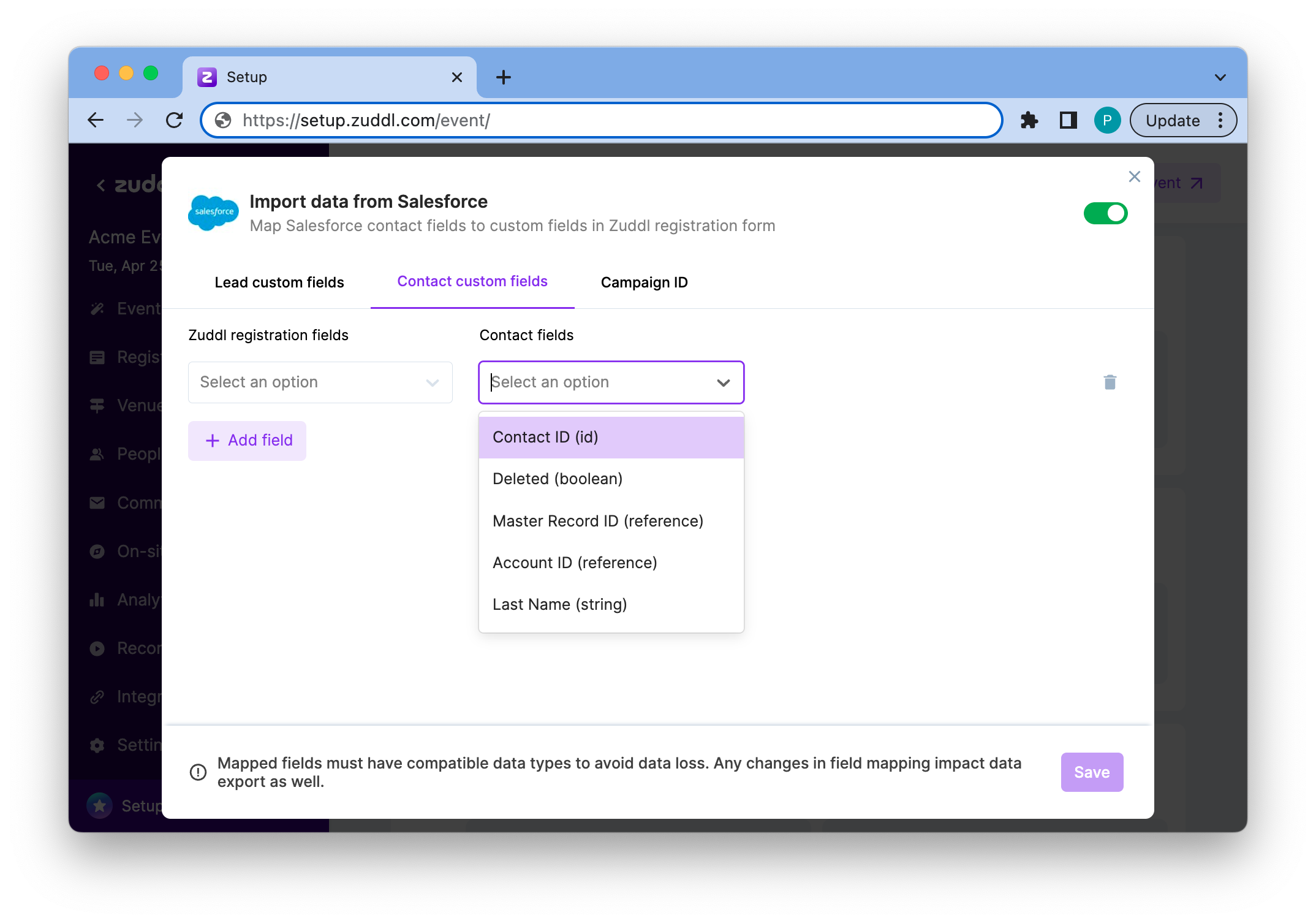Open the Campaign ID tab
The image size is (1316, 923).
coord(644,282)
